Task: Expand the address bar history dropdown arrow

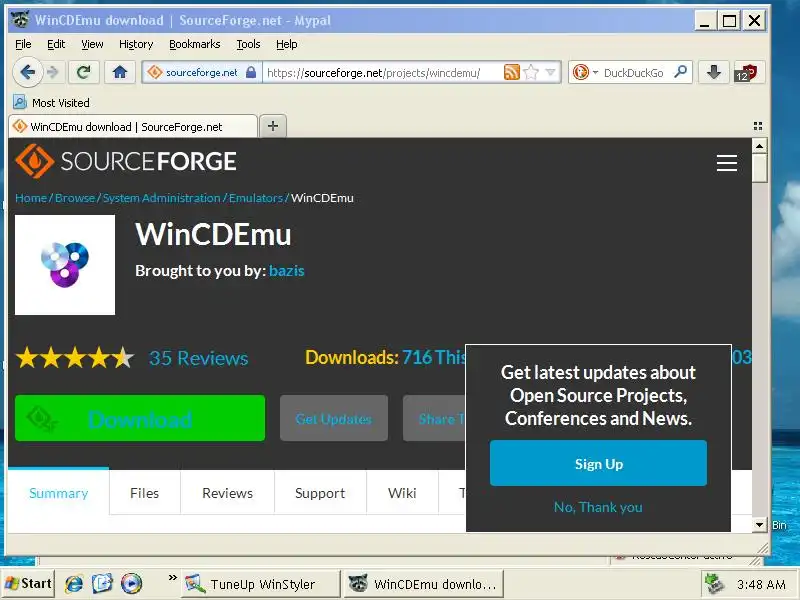Action: point(551,72)
